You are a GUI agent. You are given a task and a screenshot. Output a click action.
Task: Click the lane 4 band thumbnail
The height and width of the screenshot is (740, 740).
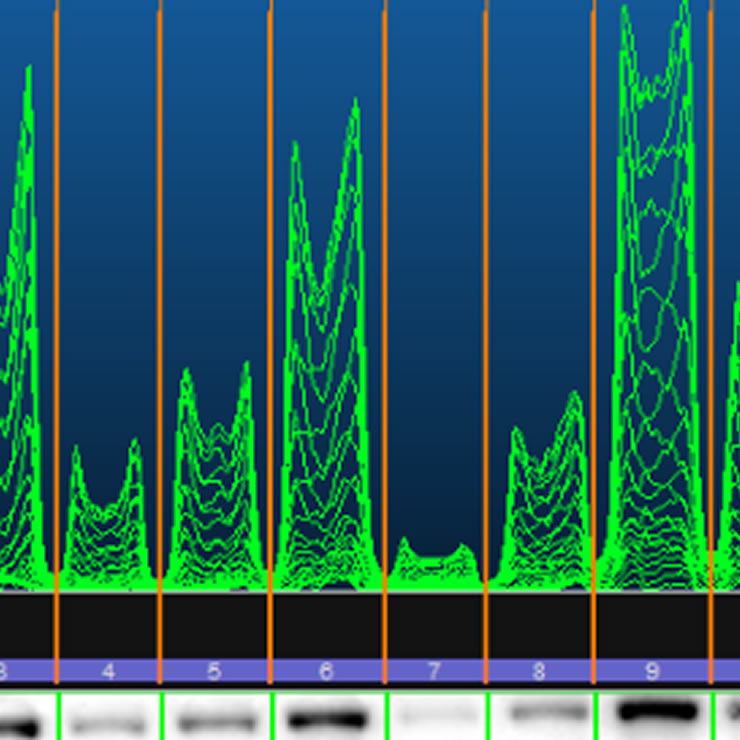coord(108,718)
